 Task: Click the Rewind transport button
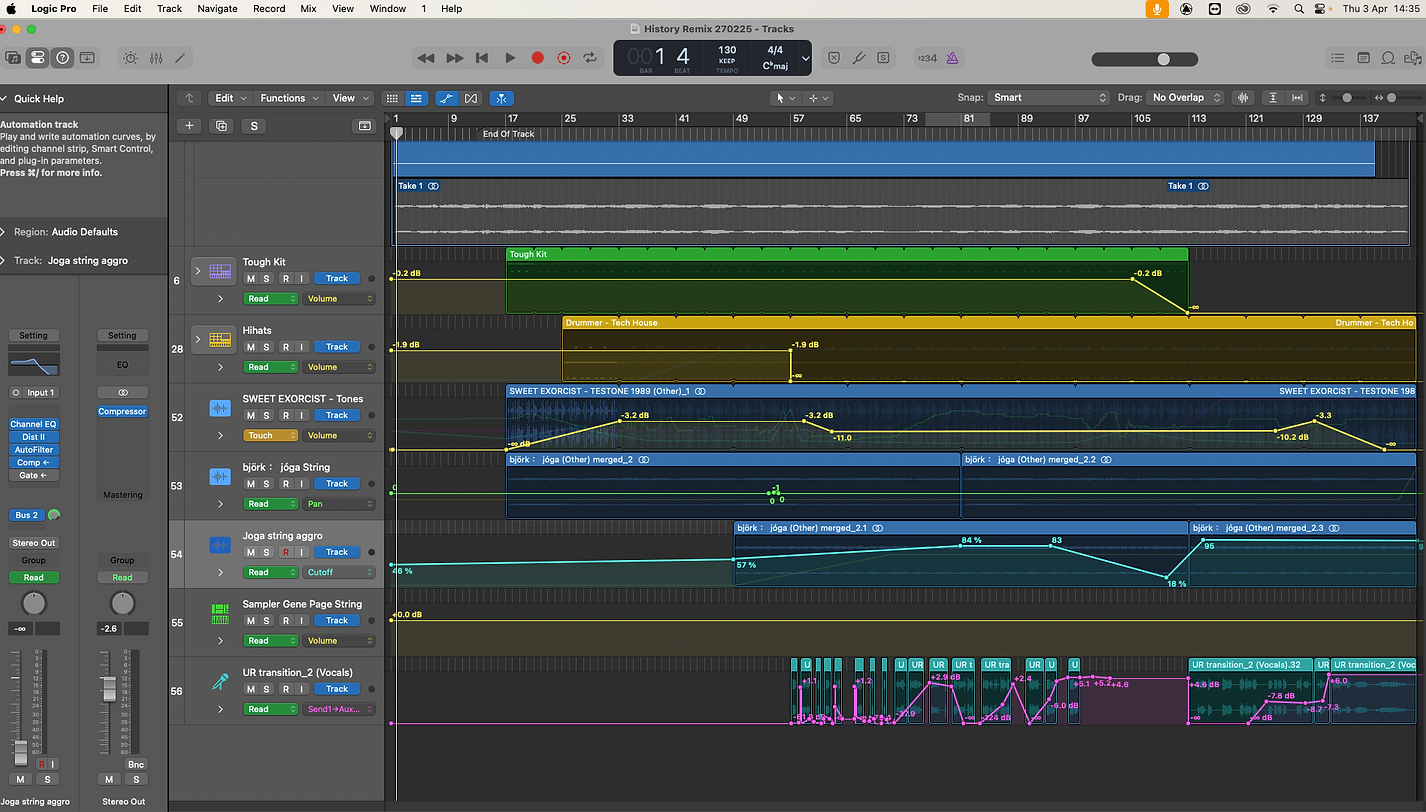tap(426, 58)
